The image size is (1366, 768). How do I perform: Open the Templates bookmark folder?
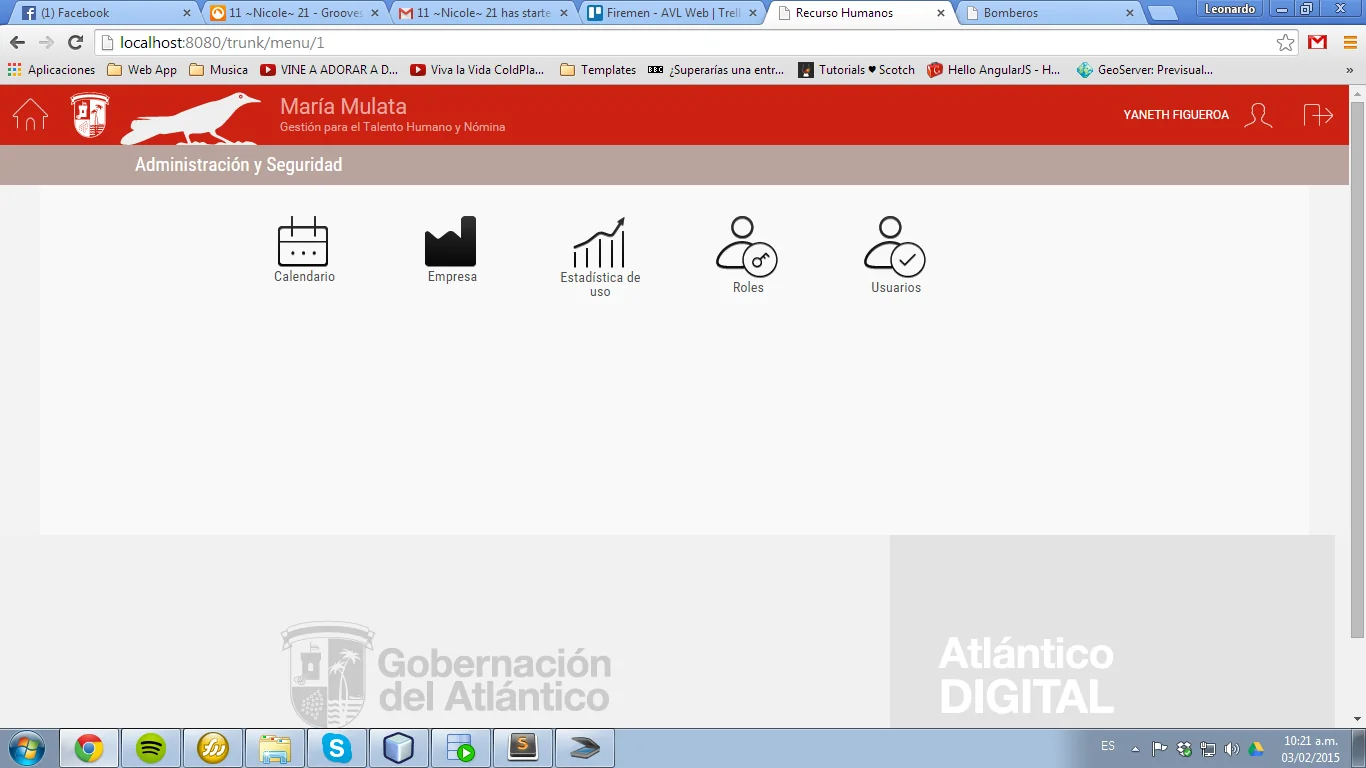tap(598, 70)
